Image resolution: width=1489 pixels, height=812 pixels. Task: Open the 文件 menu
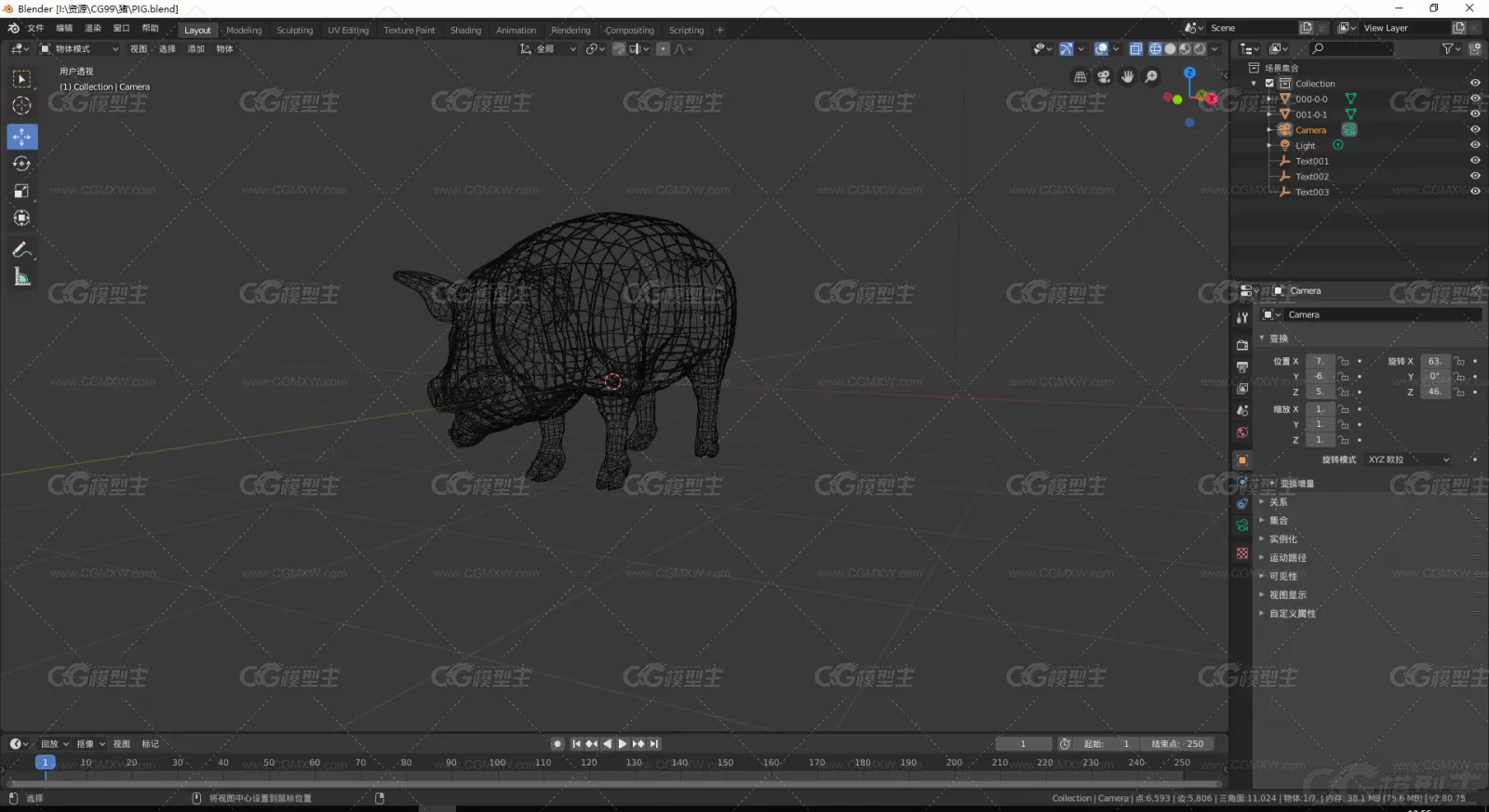35,29
